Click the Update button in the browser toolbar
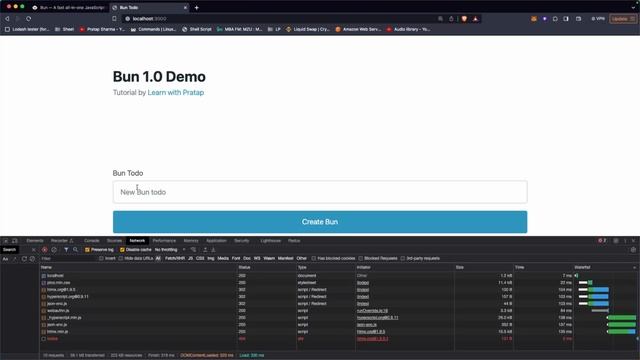This screenshot has width=640, height=360. pyautogui.click(x=623, y=19)
